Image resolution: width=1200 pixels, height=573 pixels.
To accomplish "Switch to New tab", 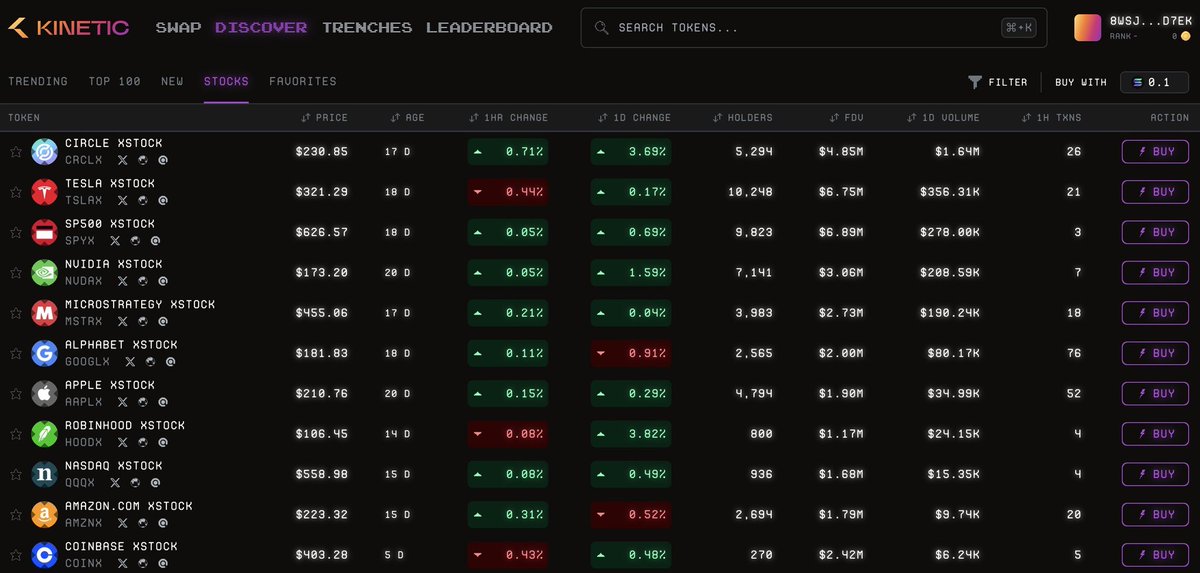I will pos(172,82).
